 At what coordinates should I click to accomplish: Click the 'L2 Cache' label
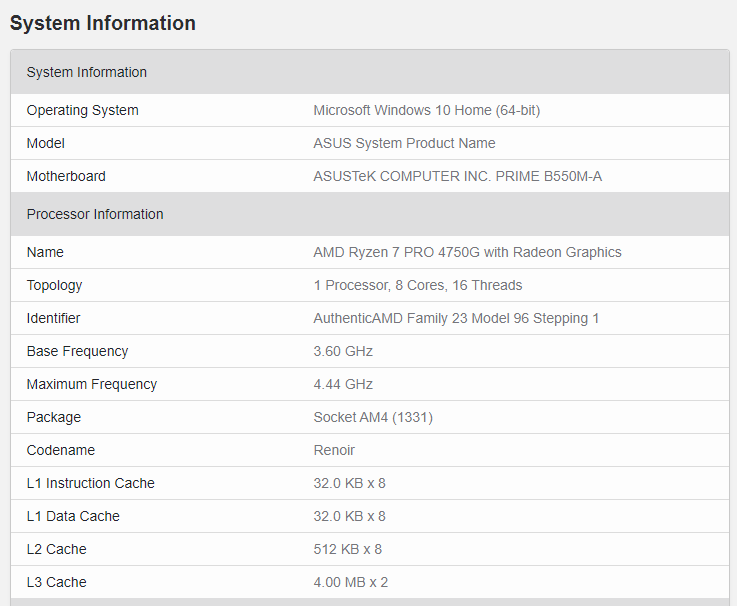[x=57, y=549]
